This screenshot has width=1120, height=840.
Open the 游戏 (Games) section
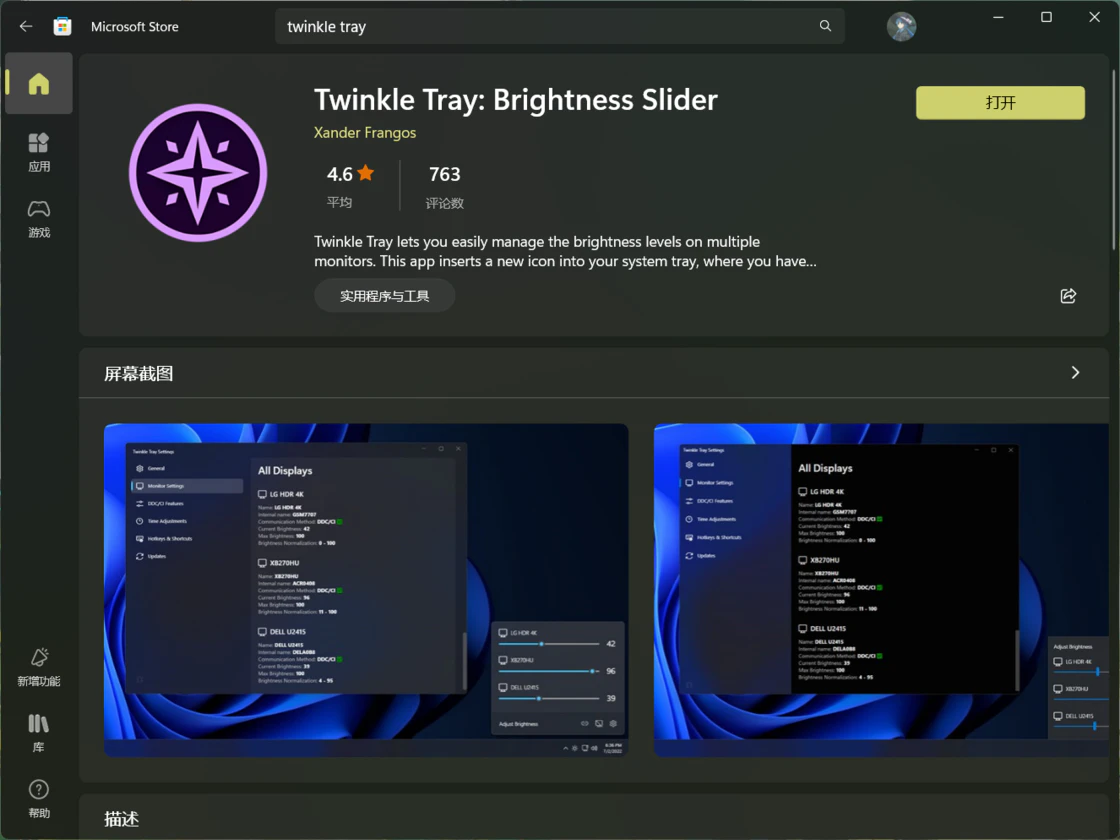coord(39,218)
